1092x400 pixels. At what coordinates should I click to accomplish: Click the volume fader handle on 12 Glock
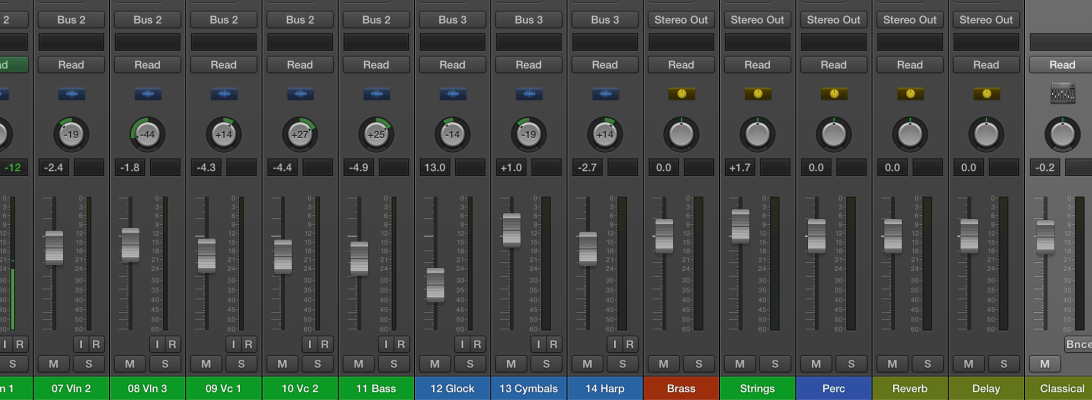coord(435,284)
